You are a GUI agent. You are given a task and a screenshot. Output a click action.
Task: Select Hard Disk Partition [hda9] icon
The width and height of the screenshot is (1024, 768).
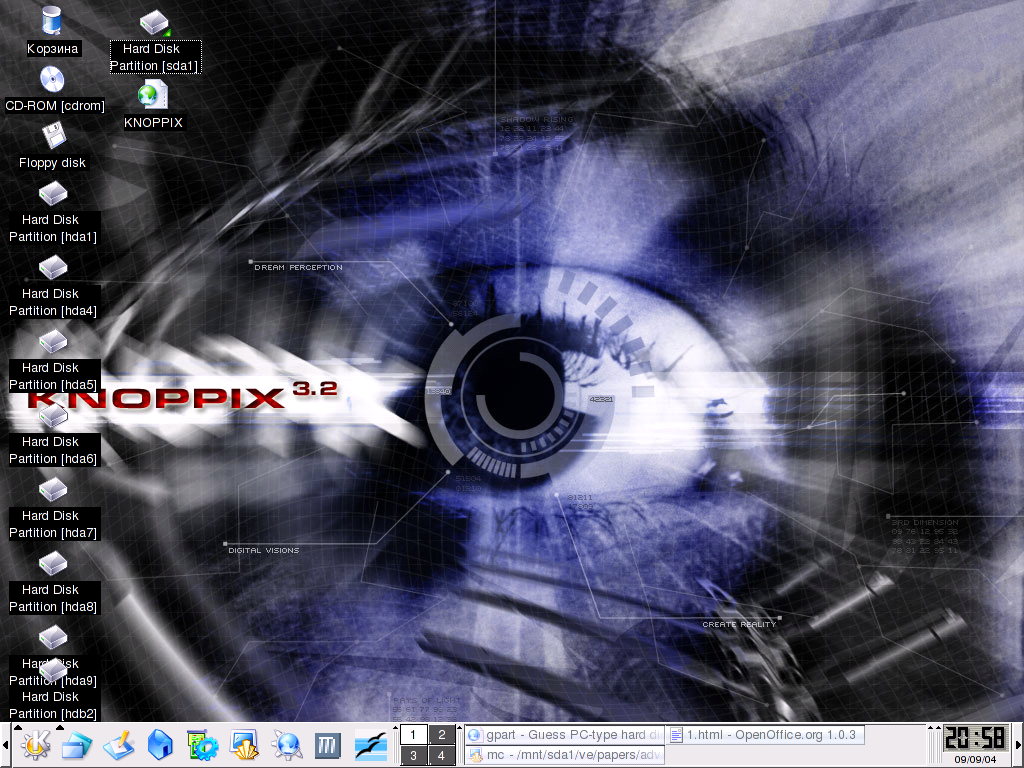pos(53,637)
